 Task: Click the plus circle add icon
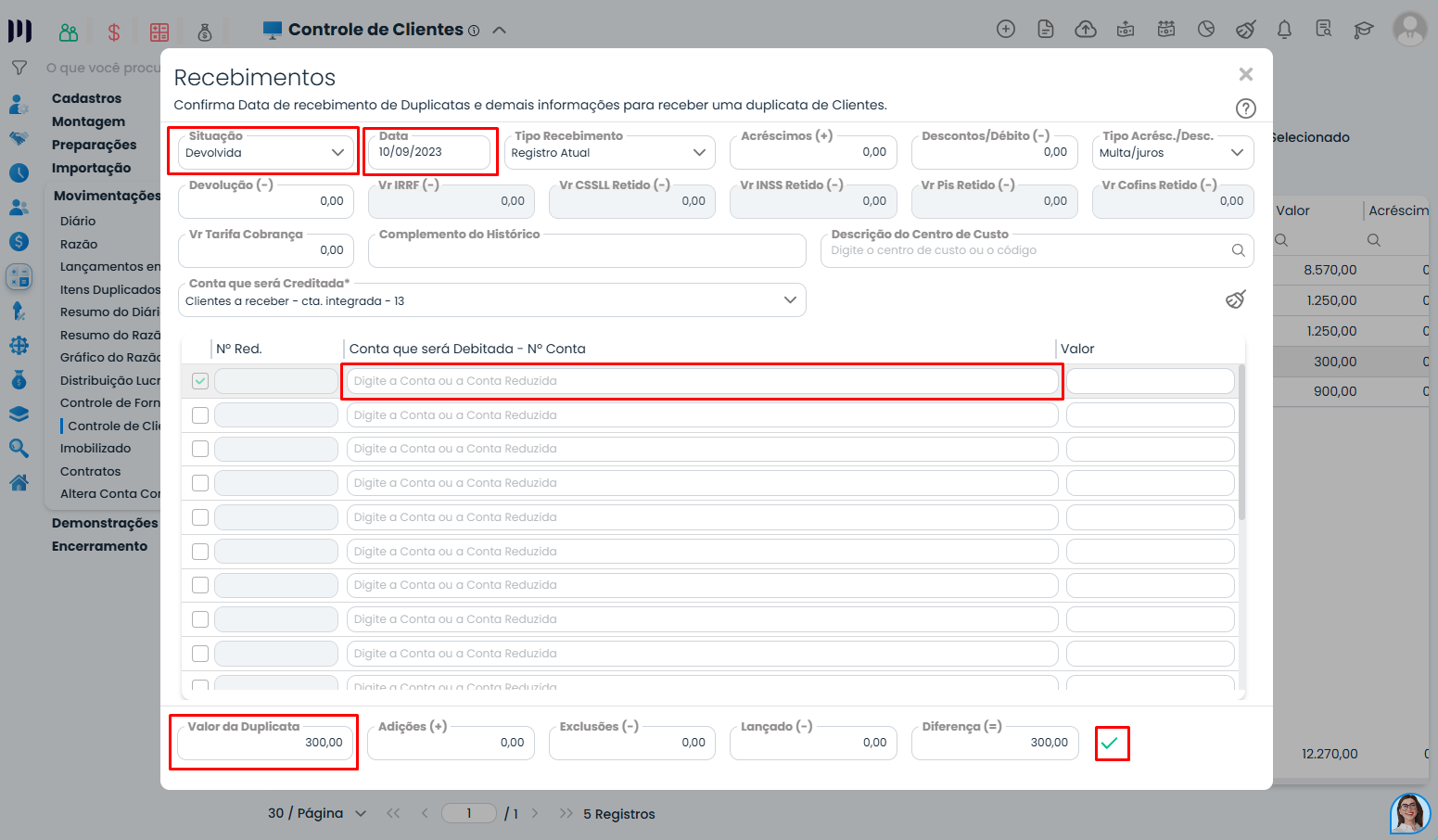[x=1006, y=30]
